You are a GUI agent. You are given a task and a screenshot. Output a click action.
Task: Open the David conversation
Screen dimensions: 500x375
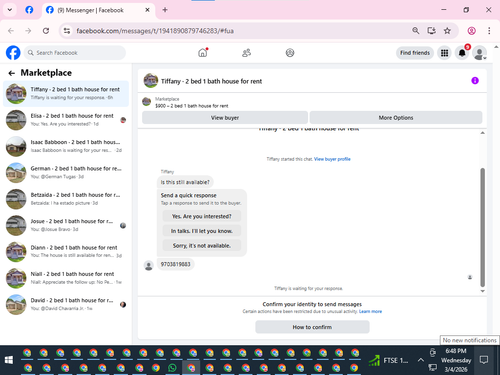[66, 304]
